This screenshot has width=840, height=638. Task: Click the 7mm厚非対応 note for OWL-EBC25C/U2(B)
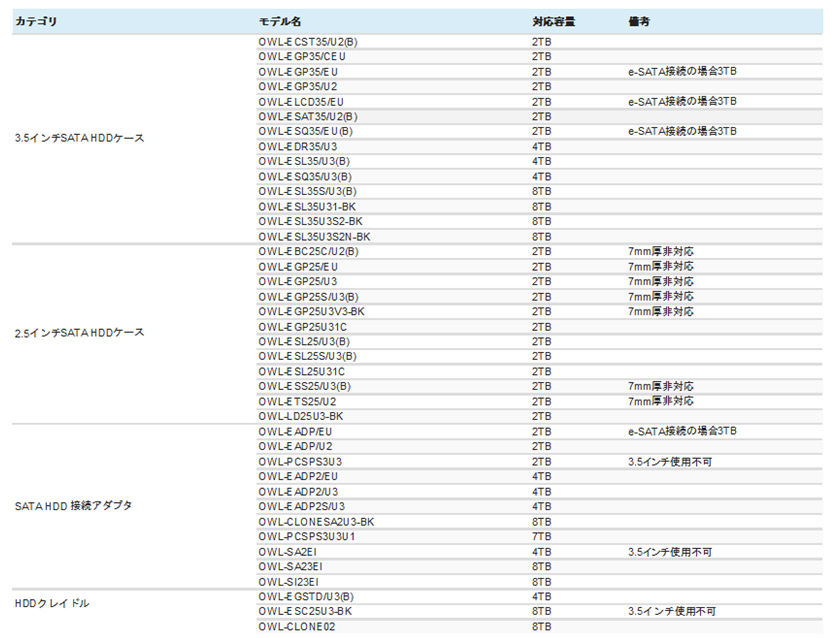tap(661, 251)
